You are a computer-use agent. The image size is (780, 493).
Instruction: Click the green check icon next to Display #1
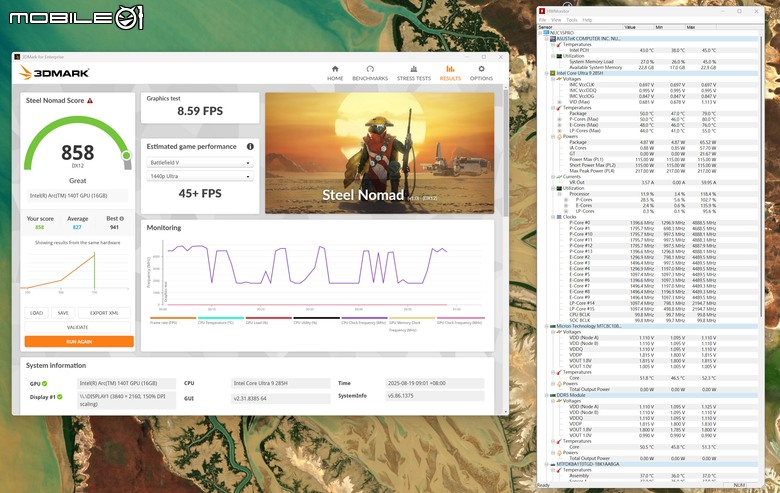pos(60,397)
